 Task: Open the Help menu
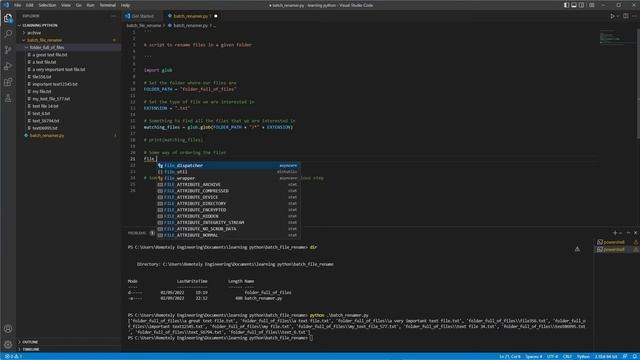point(125,5)
